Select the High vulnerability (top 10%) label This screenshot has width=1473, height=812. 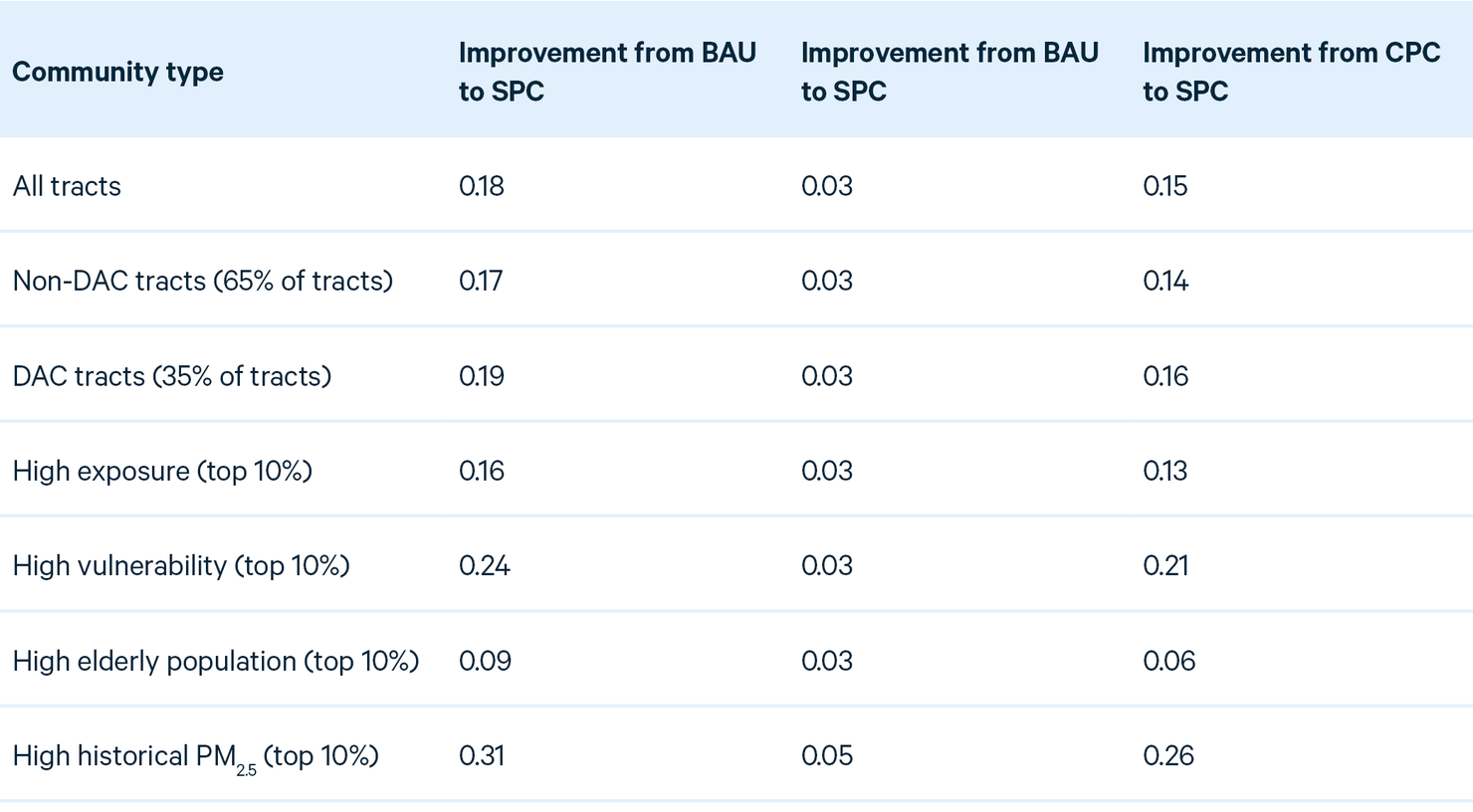[x=181, y=565]
